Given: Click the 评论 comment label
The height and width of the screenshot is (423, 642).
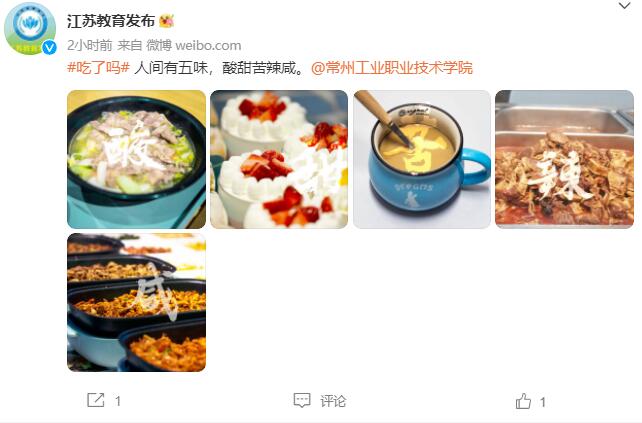Looking at the screenshot, I should coord(333,401).
